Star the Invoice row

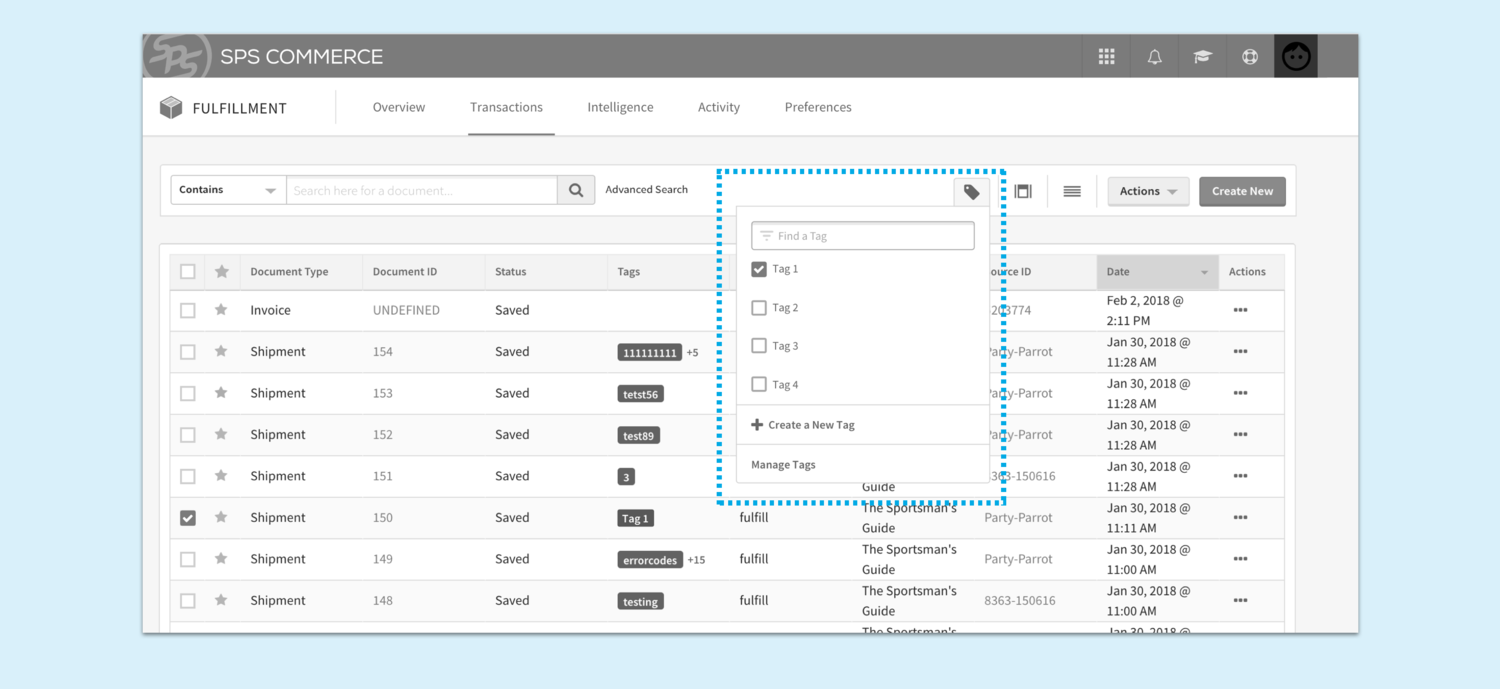pyautogui.click(x=221, y=310)
